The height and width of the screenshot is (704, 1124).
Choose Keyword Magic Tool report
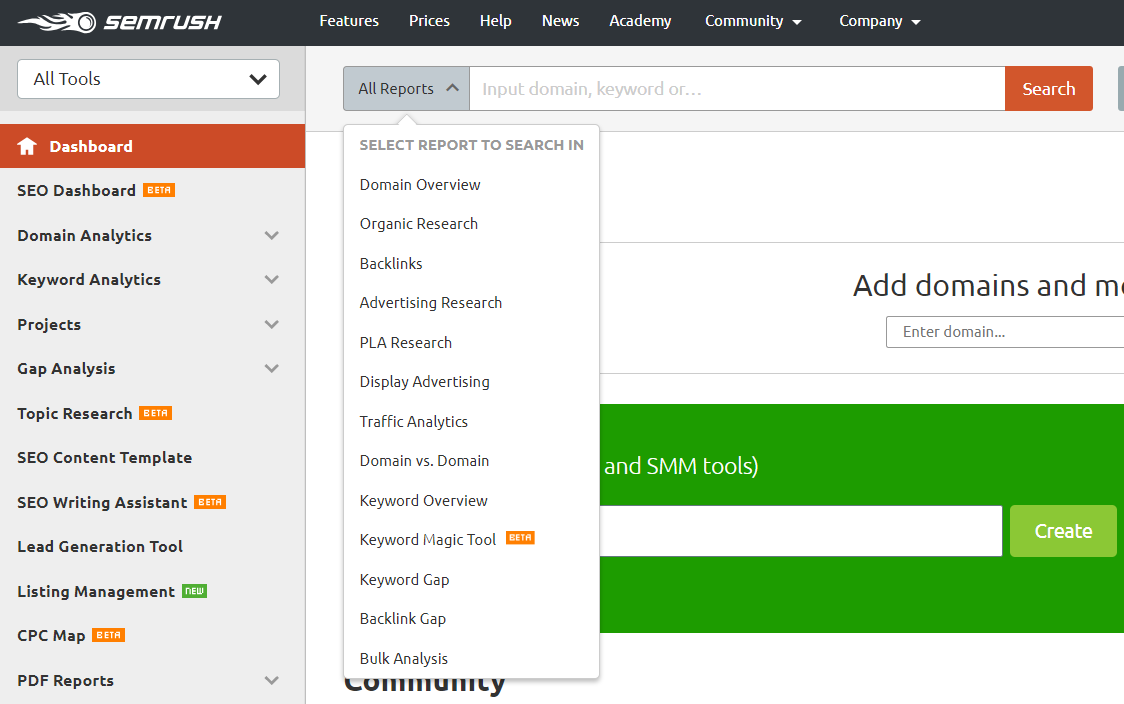tap(428, 540)
